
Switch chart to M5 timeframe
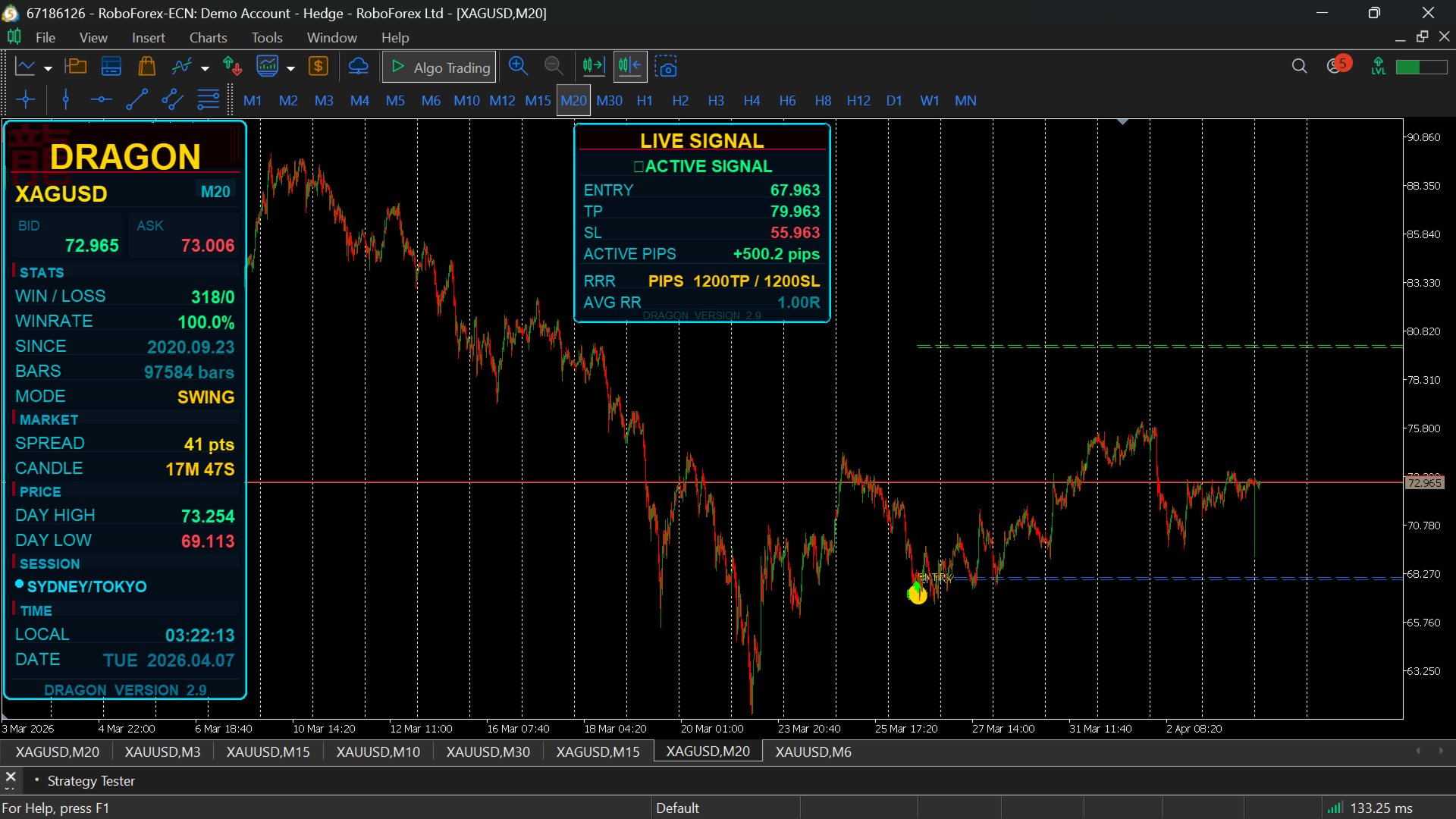point(395,100)
